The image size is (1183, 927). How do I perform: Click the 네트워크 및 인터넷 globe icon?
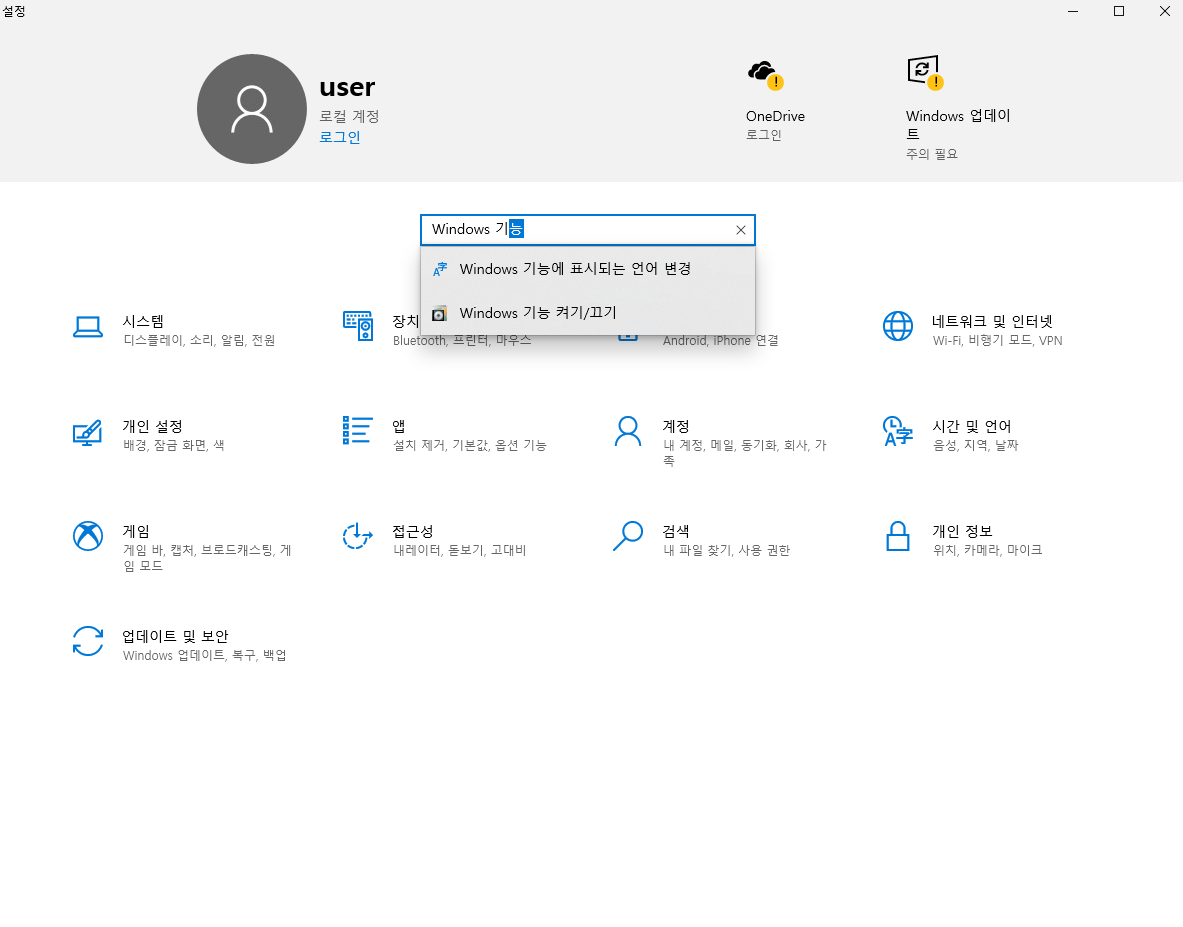(x=898, y=326)
